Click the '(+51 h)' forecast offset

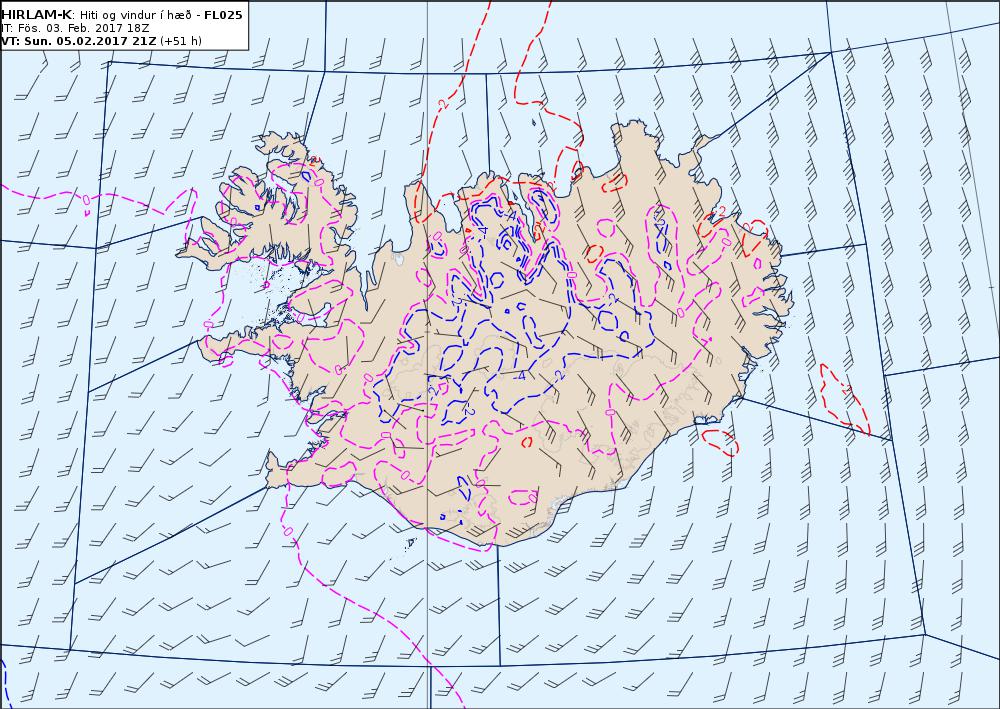pos(180,41)
